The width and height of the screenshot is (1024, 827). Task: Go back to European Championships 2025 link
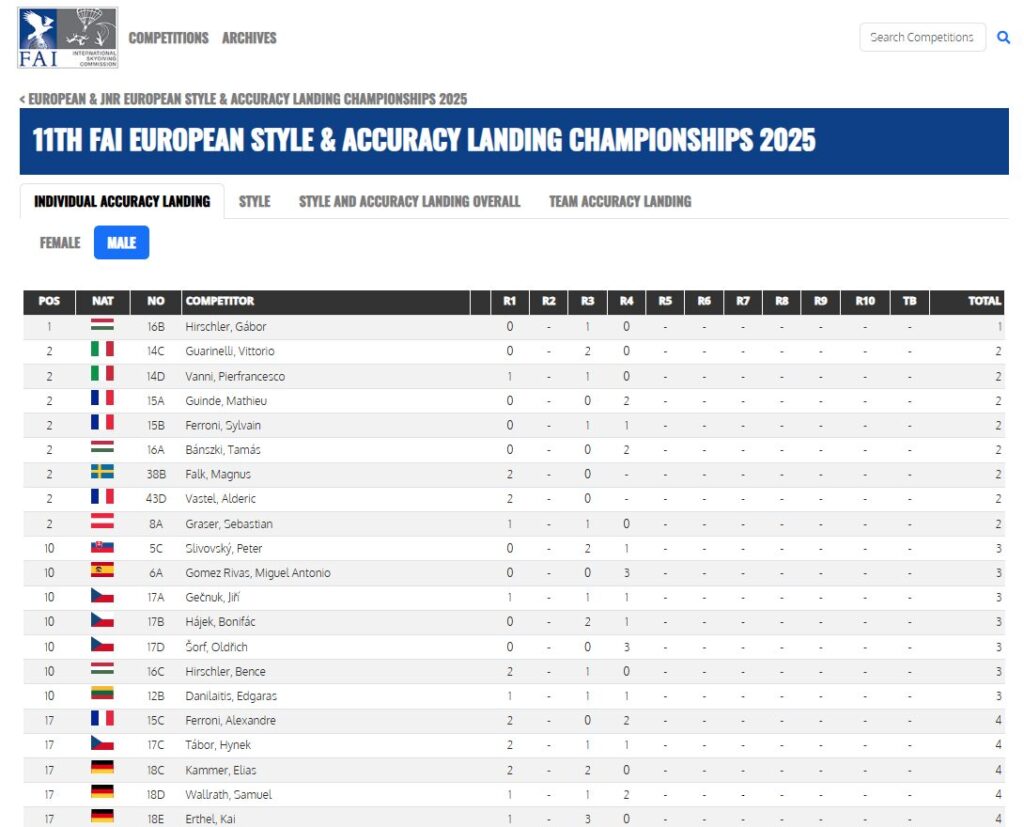[243, 99]
